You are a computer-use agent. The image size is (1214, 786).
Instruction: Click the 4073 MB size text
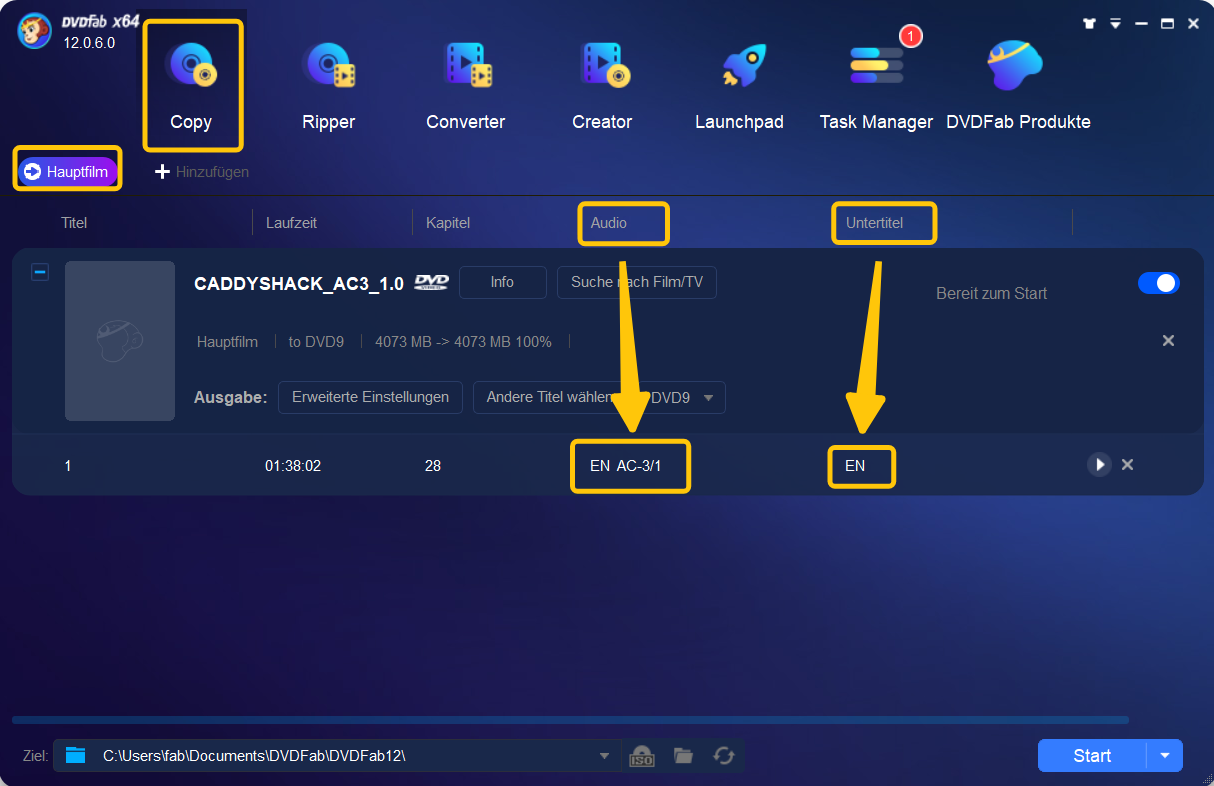pos(463,342)
